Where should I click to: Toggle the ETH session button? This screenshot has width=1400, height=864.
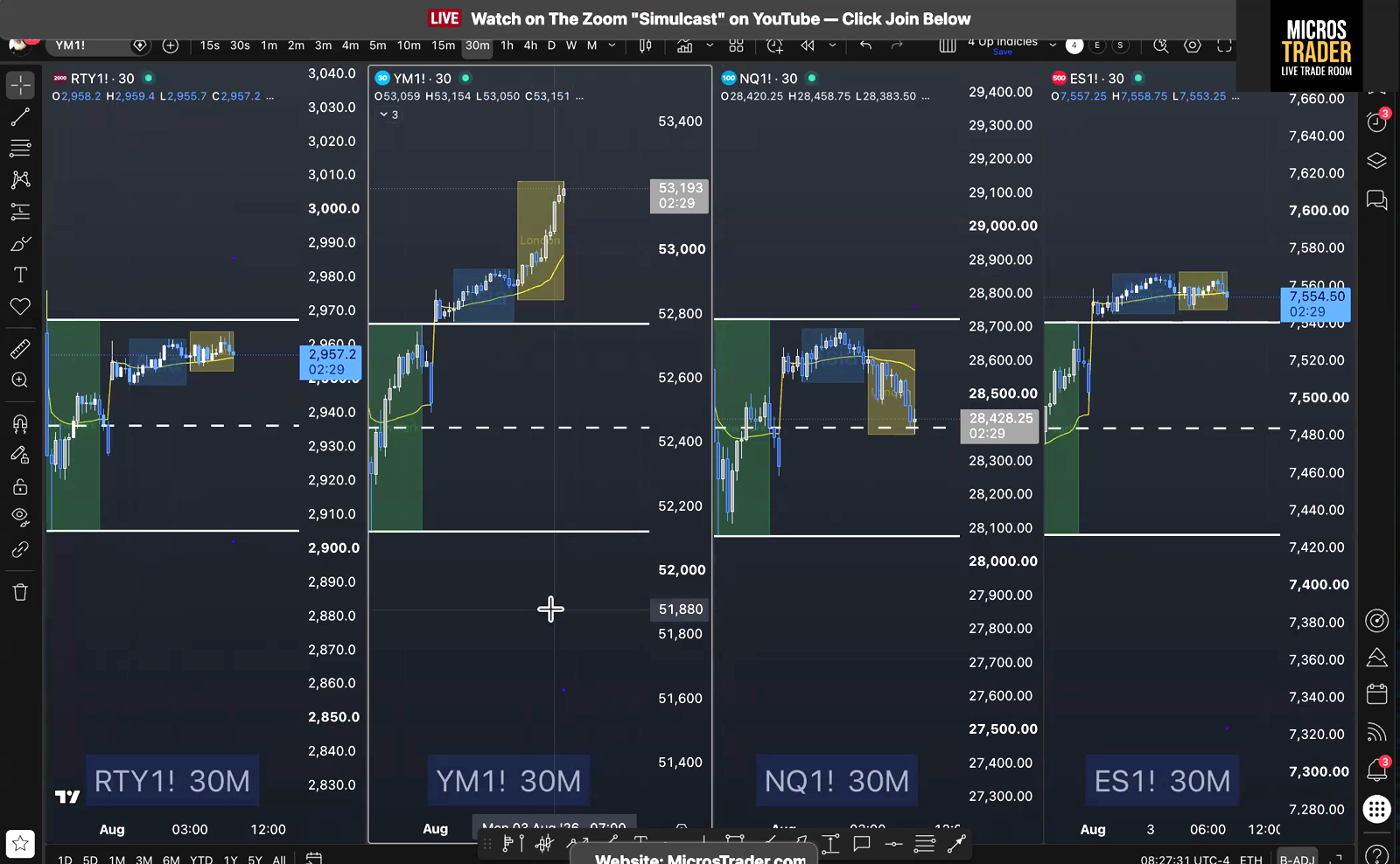coord(1251,859)
